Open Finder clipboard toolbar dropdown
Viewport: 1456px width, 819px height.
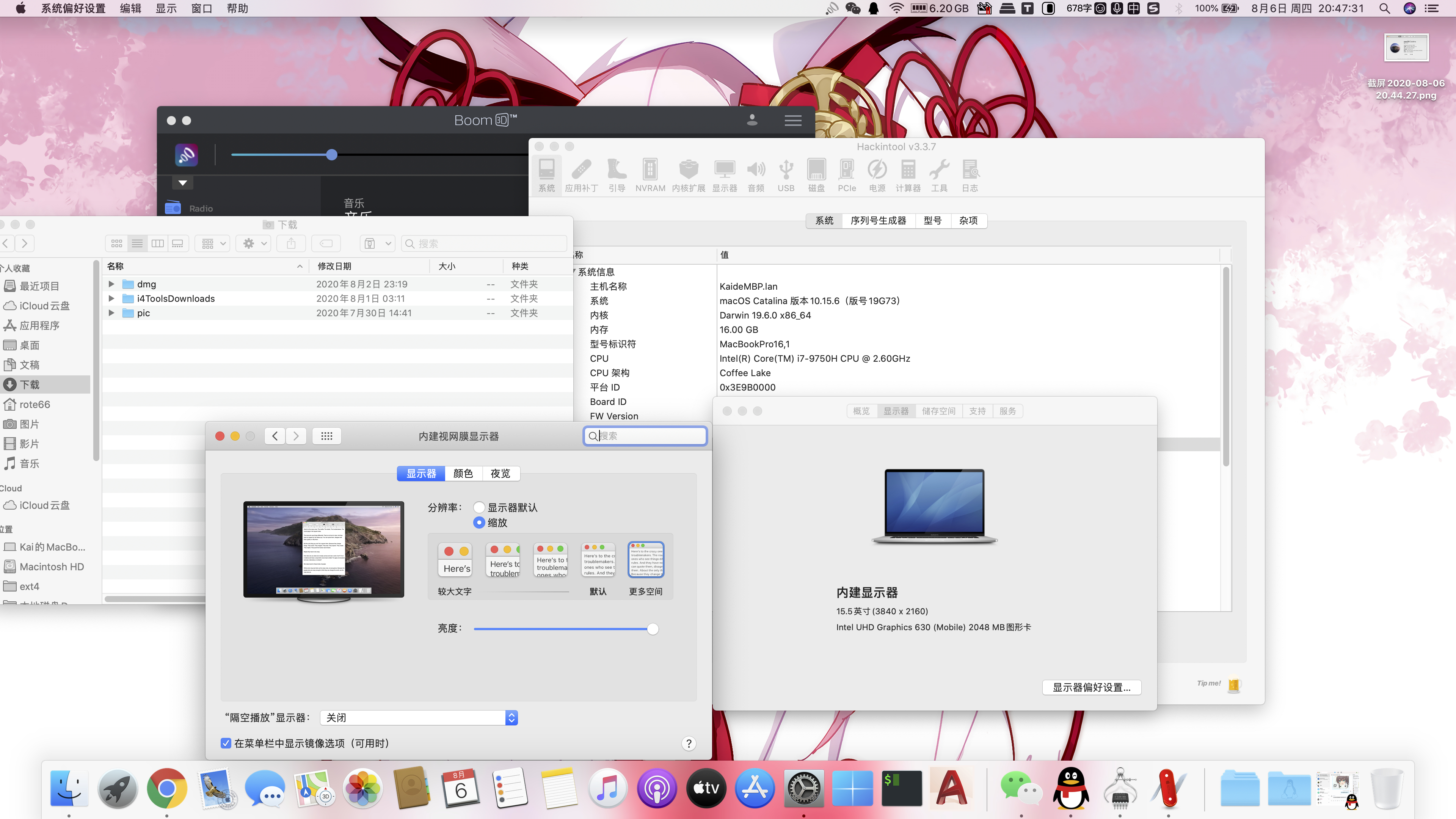click(378, 243)
